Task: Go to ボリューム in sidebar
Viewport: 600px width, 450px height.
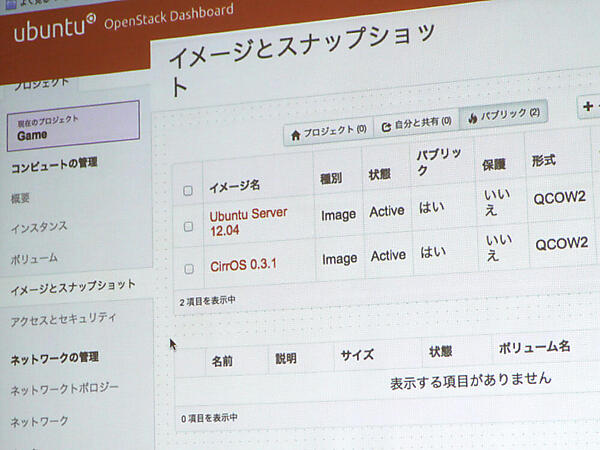Action: point(34,259)
